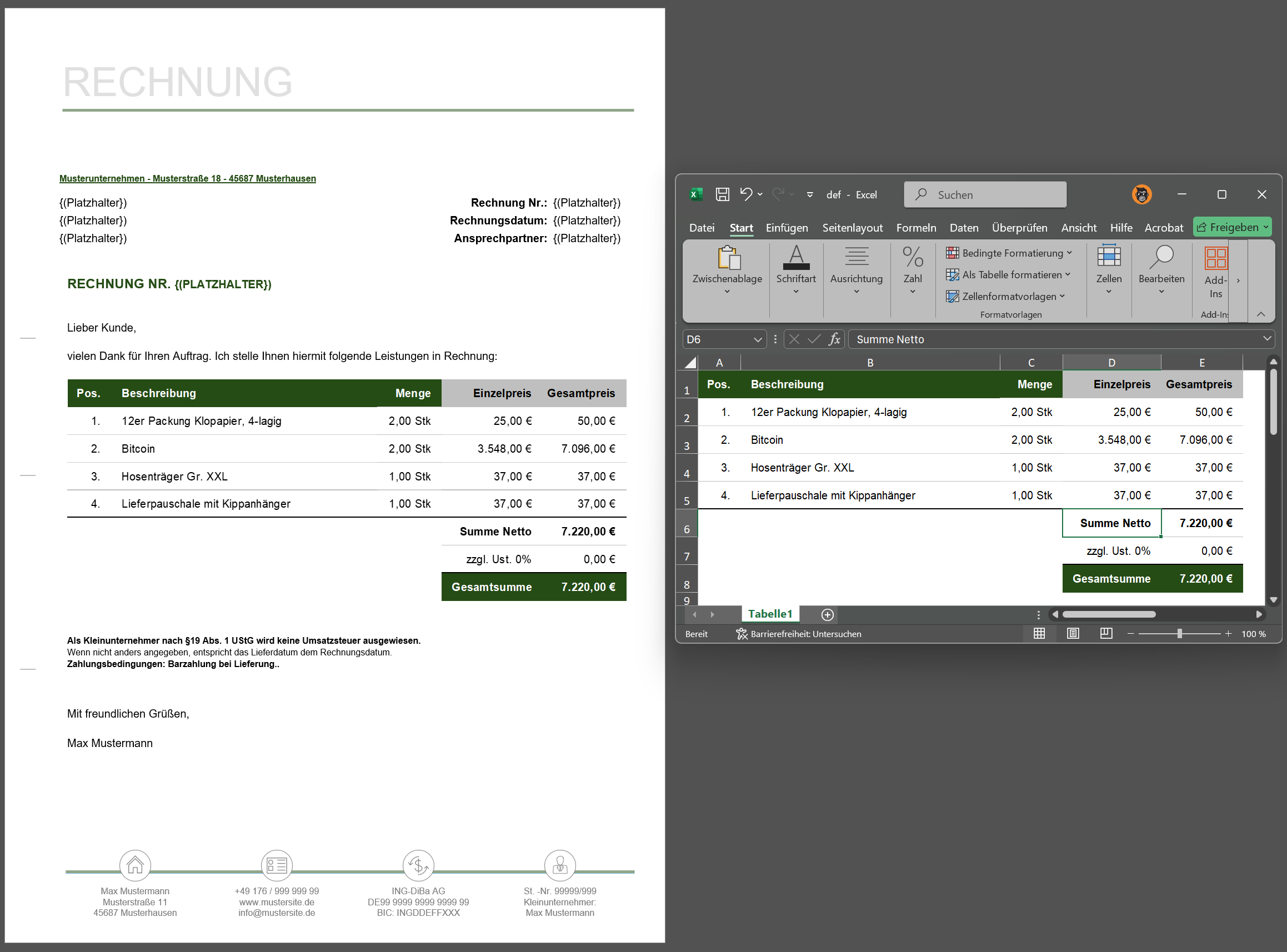The image size is (1287, 952).
Task: Click the Schriftart font icon
Action: click(795, 258)
